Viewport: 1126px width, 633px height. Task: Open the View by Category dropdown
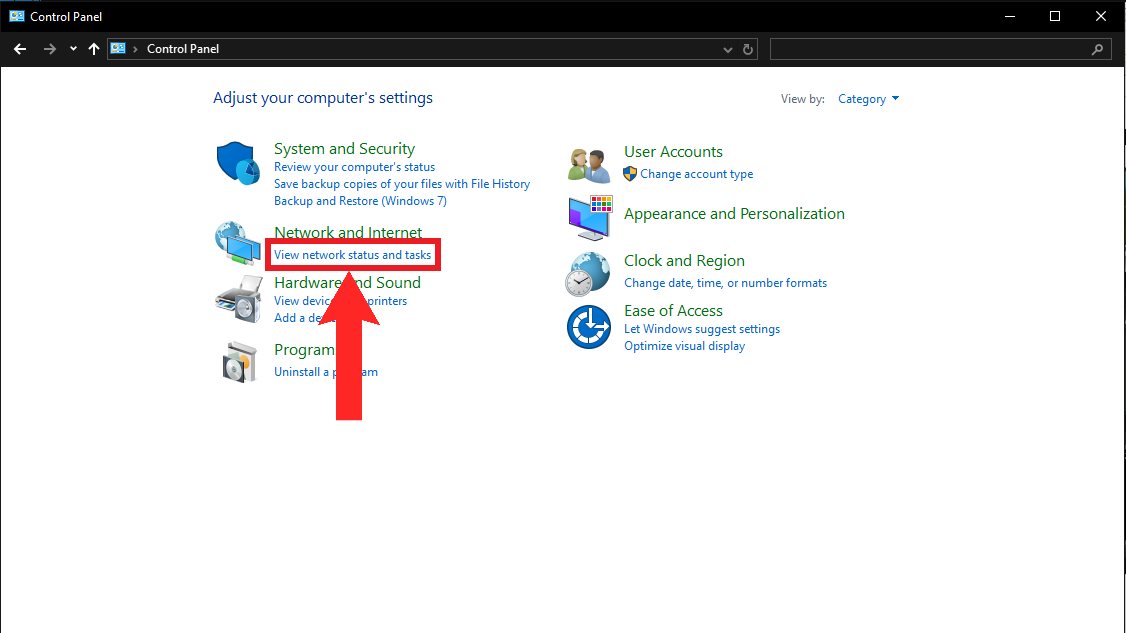point(868,99)
